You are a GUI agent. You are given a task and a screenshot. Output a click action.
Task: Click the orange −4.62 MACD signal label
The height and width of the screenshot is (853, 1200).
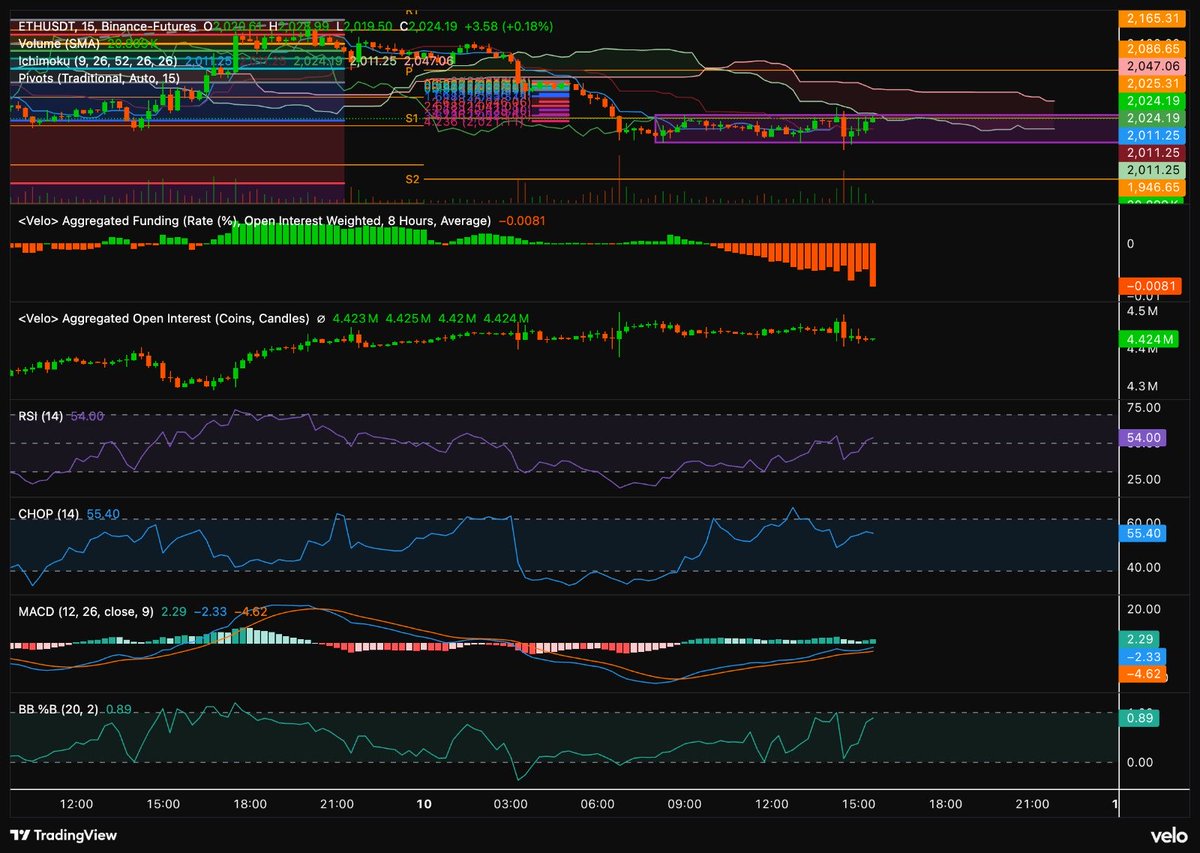(1143, 674)
